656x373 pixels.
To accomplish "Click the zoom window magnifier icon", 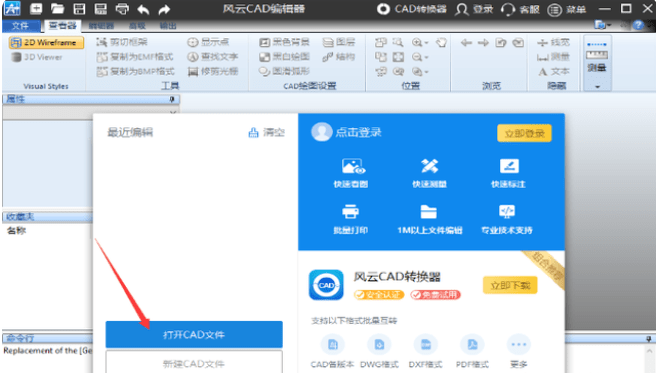I will tap(398, 42).
